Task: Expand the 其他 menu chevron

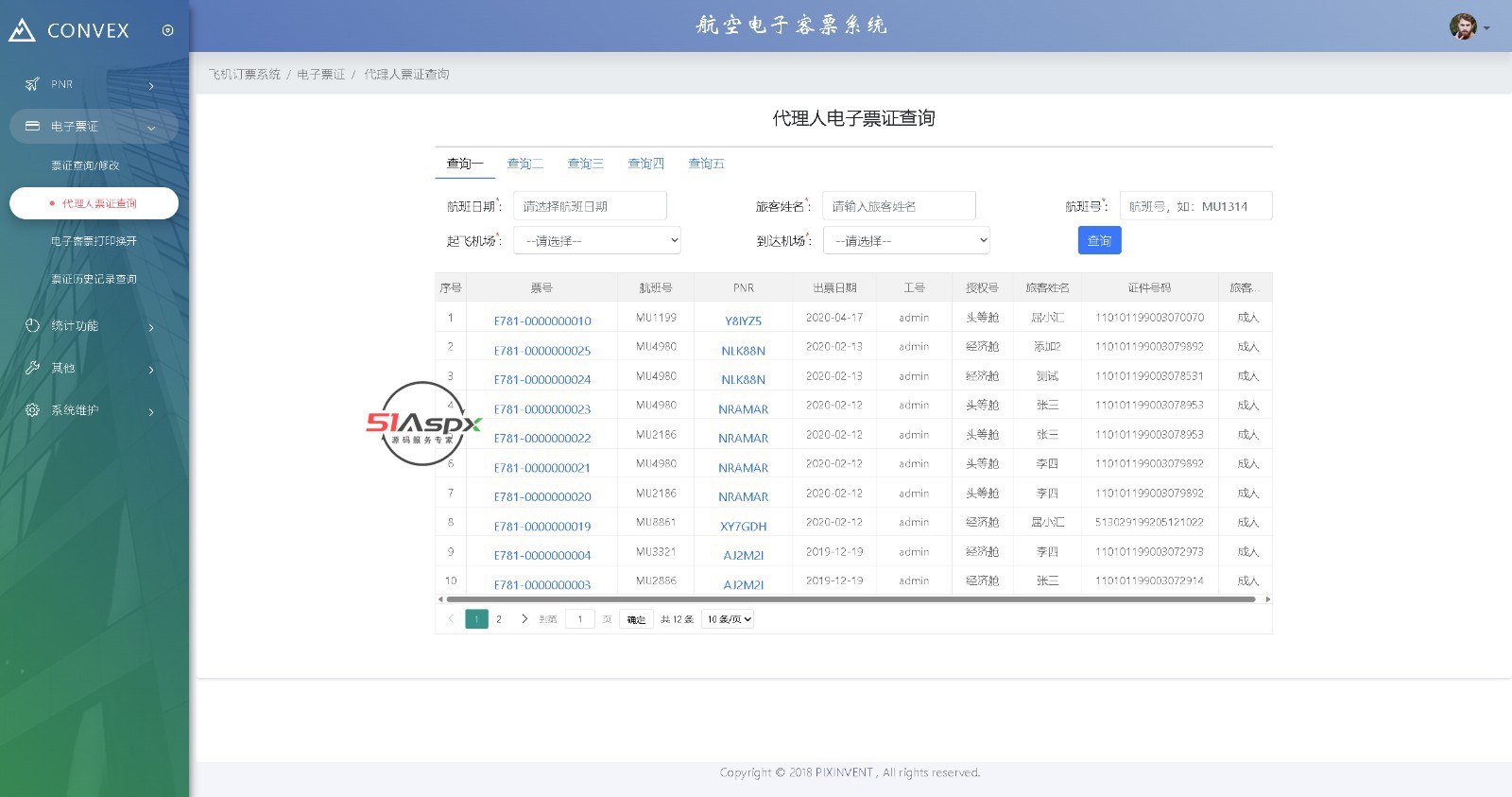Action: pyautogui.click(x=151, y=370)
